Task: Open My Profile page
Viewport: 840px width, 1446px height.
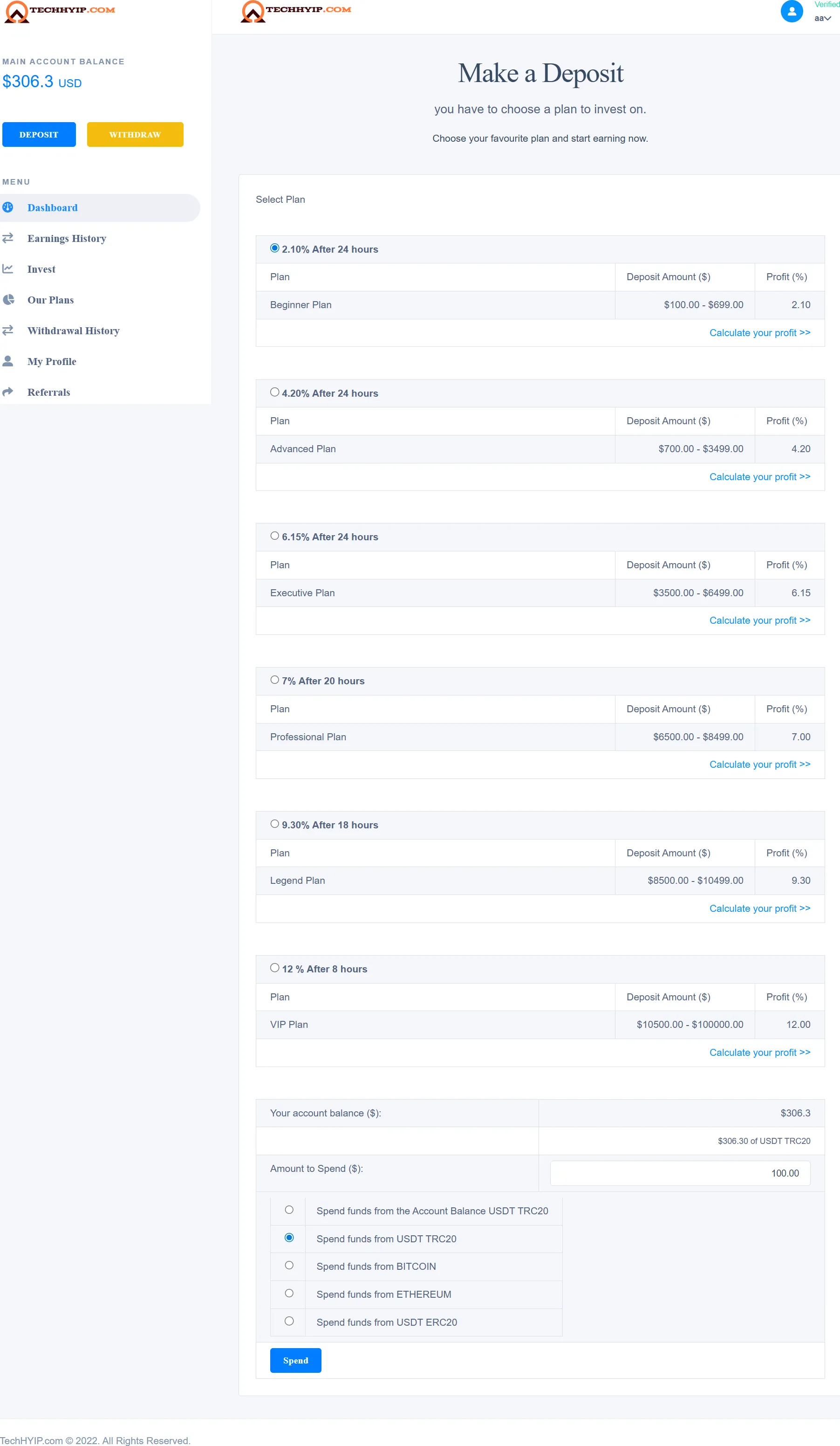Action: point(52,362)
